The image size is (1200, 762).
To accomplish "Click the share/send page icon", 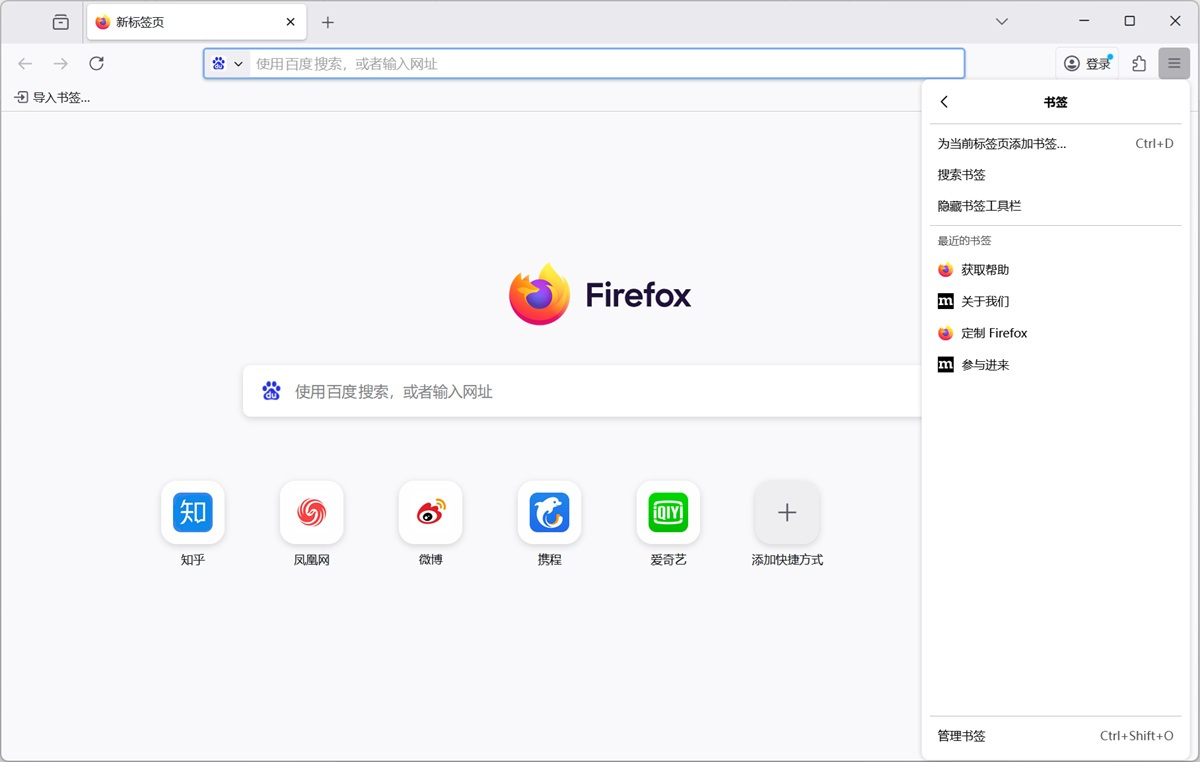I will click(1138, 62).
